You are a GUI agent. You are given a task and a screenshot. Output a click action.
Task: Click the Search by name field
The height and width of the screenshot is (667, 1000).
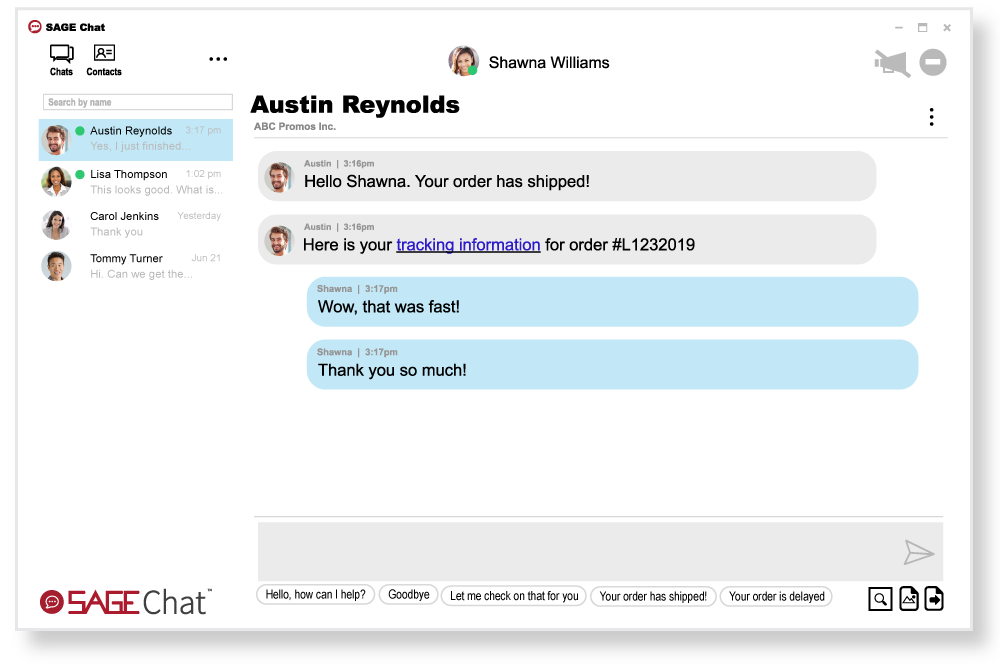pyautogui.click(x=138, y=102)
